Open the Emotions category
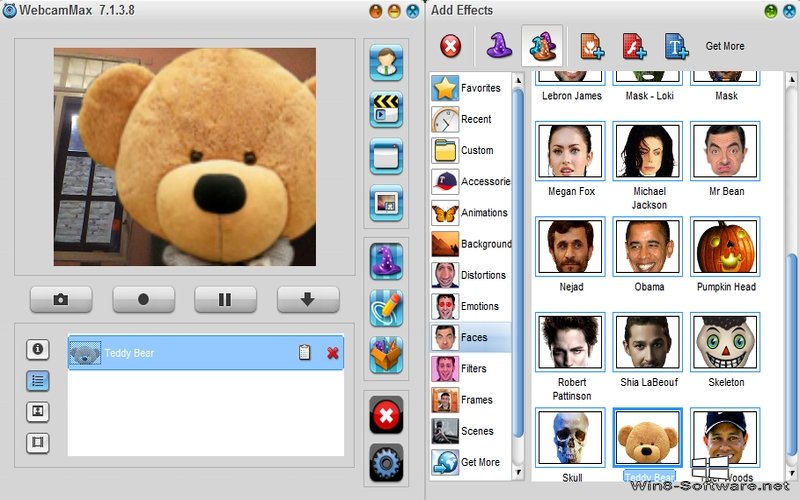 point(470,306)
